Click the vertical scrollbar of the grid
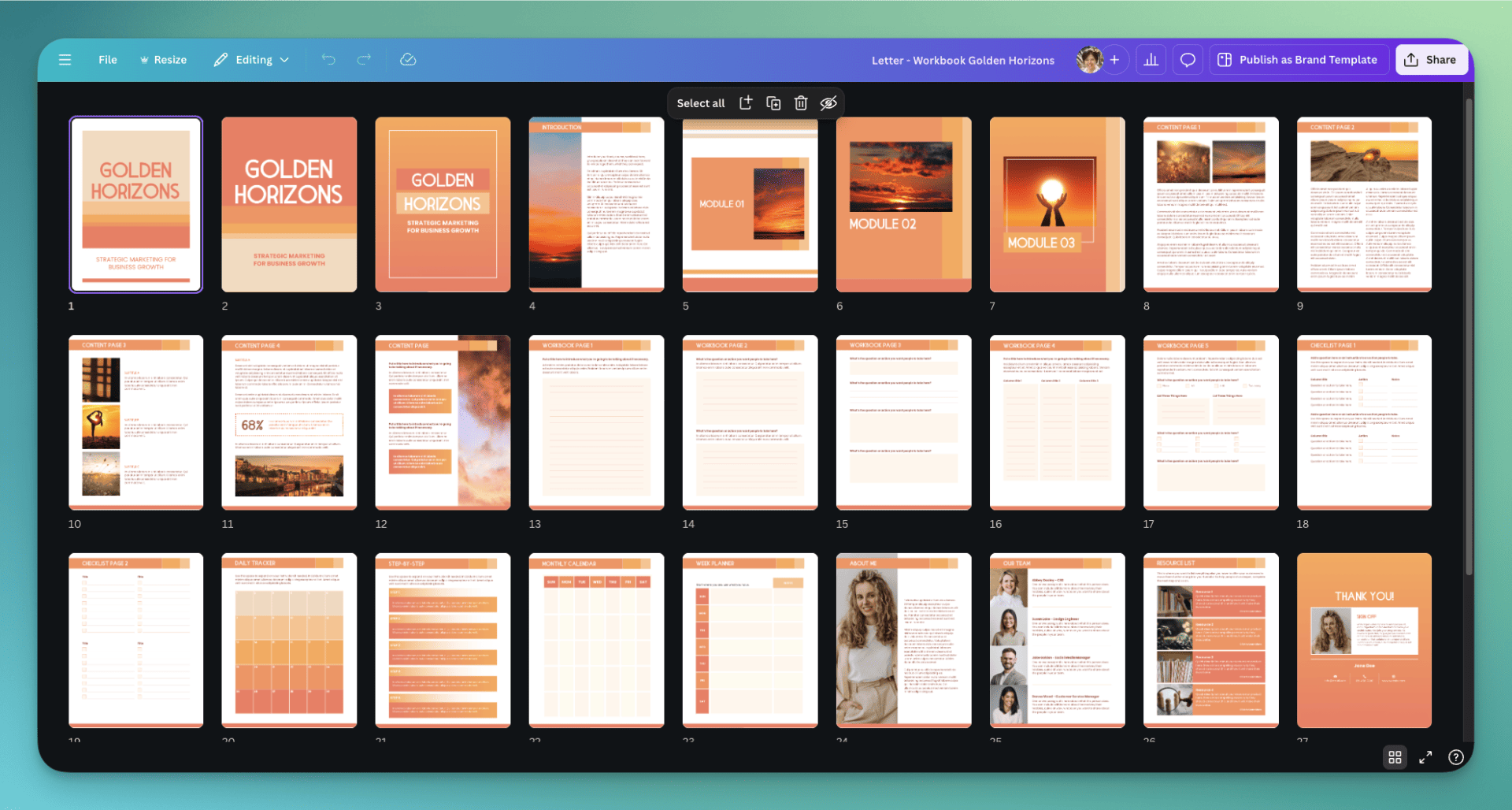The image size is (1512, 810). 1469,336
